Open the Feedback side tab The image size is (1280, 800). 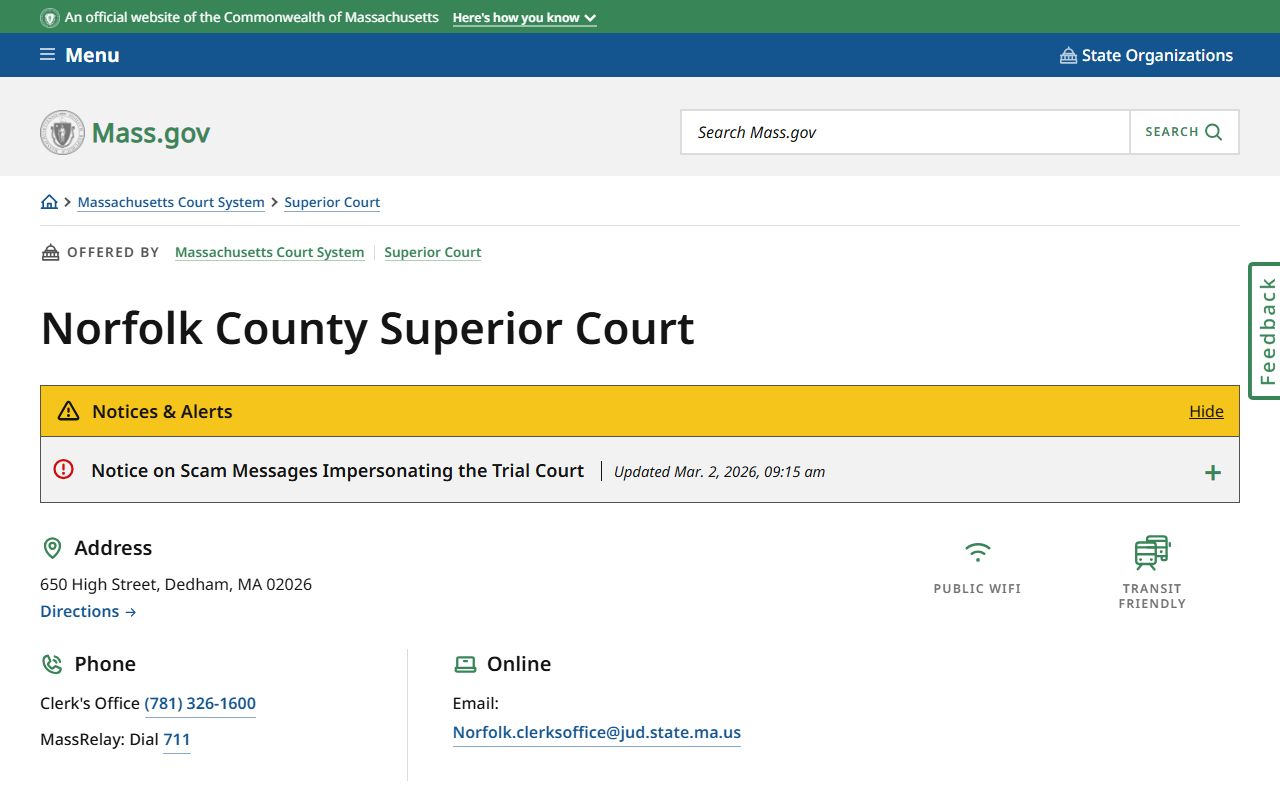pos(1265,331)
